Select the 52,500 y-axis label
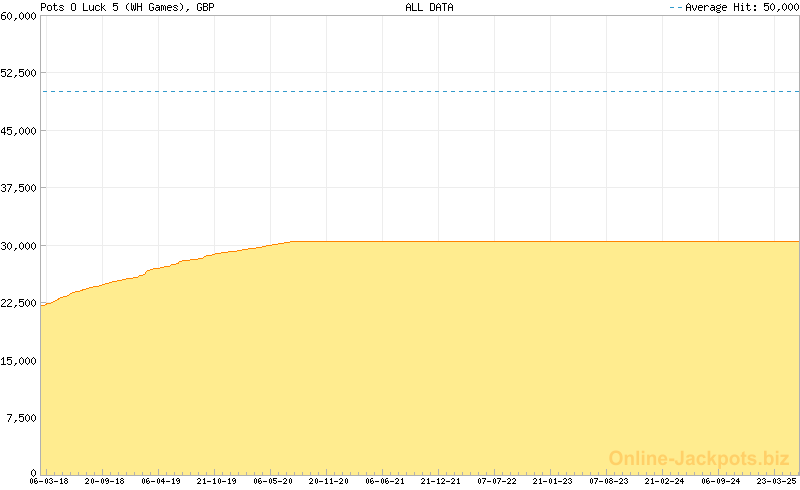Viewport: 800px width, 490px height. coord(19,73)
